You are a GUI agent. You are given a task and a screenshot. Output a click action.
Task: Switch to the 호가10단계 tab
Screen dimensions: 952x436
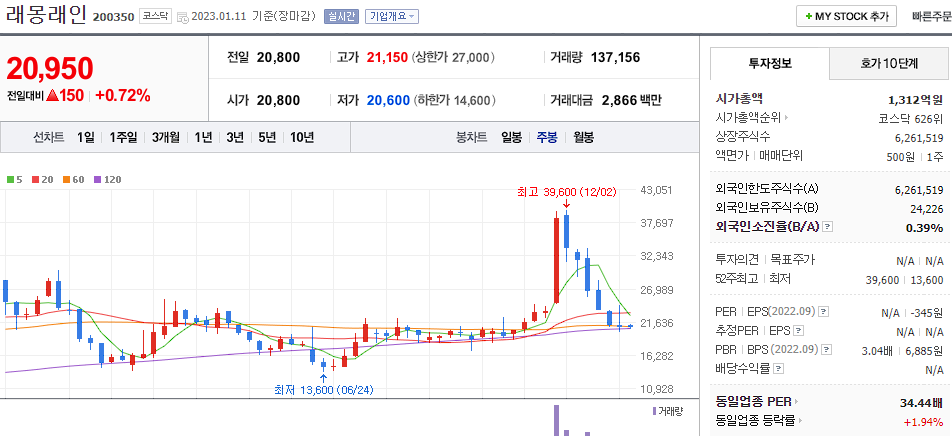[889, 63]
